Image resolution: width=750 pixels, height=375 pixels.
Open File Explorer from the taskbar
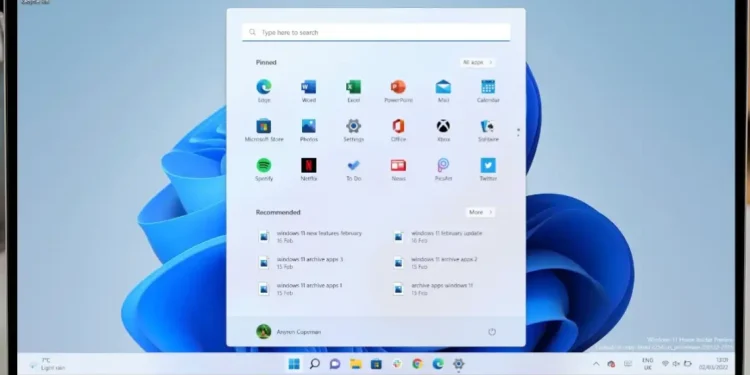click(355, 364)
